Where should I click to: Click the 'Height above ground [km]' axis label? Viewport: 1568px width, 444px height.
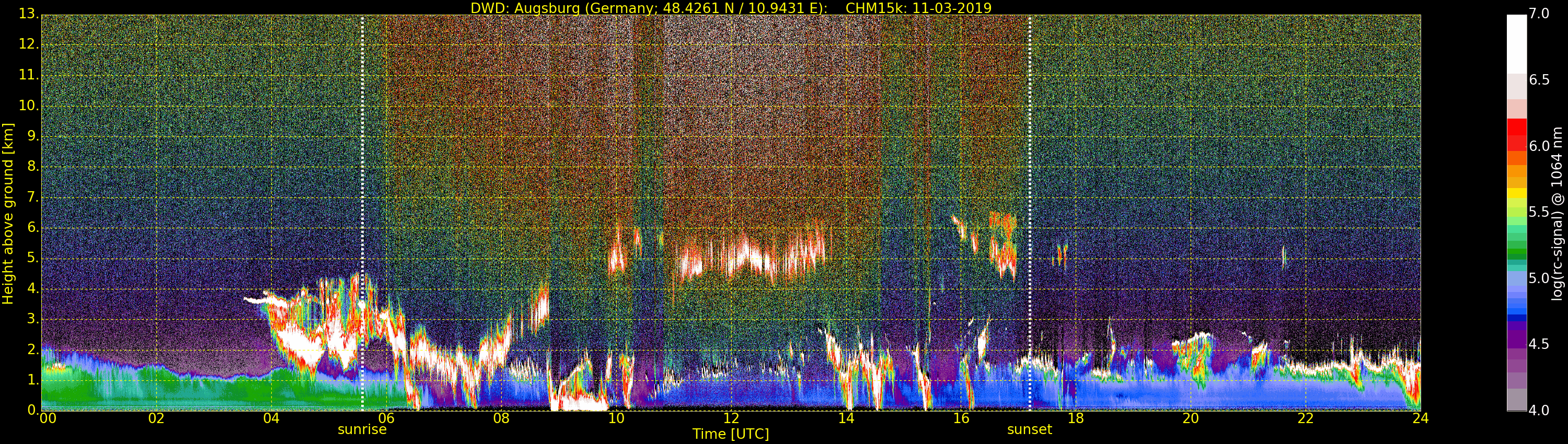[x=8, y=214]
